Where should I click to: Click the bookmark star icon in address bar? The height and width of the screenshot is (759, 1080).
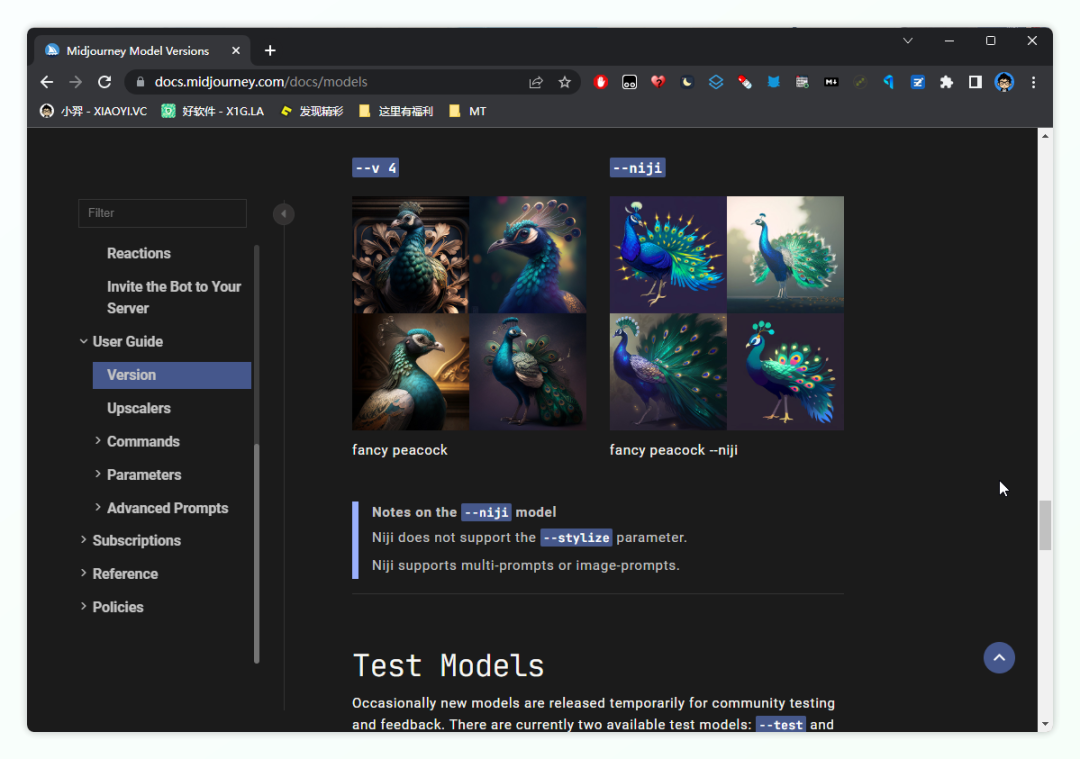point(565,82)
